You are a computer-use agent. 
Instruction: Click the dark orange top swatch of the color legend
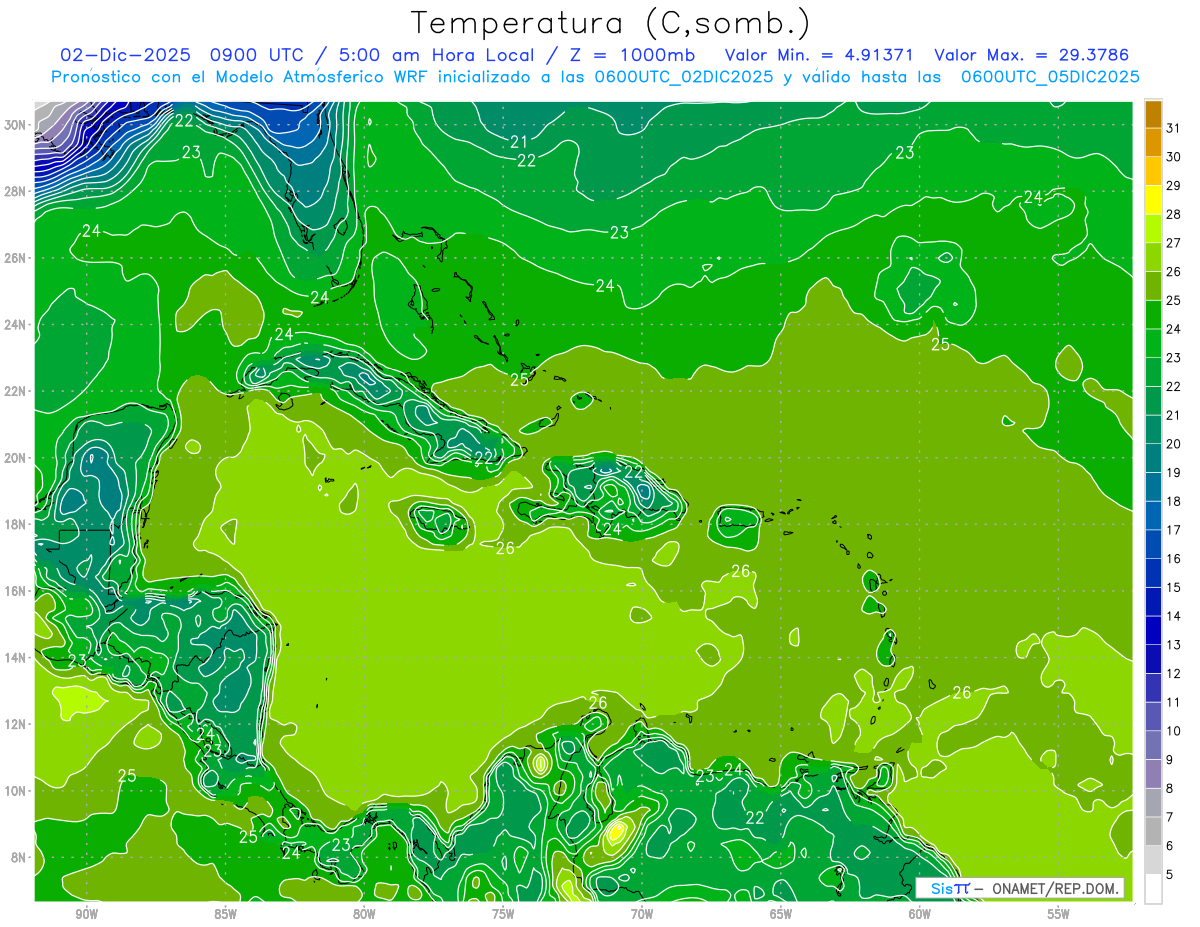pos(1153,114)
